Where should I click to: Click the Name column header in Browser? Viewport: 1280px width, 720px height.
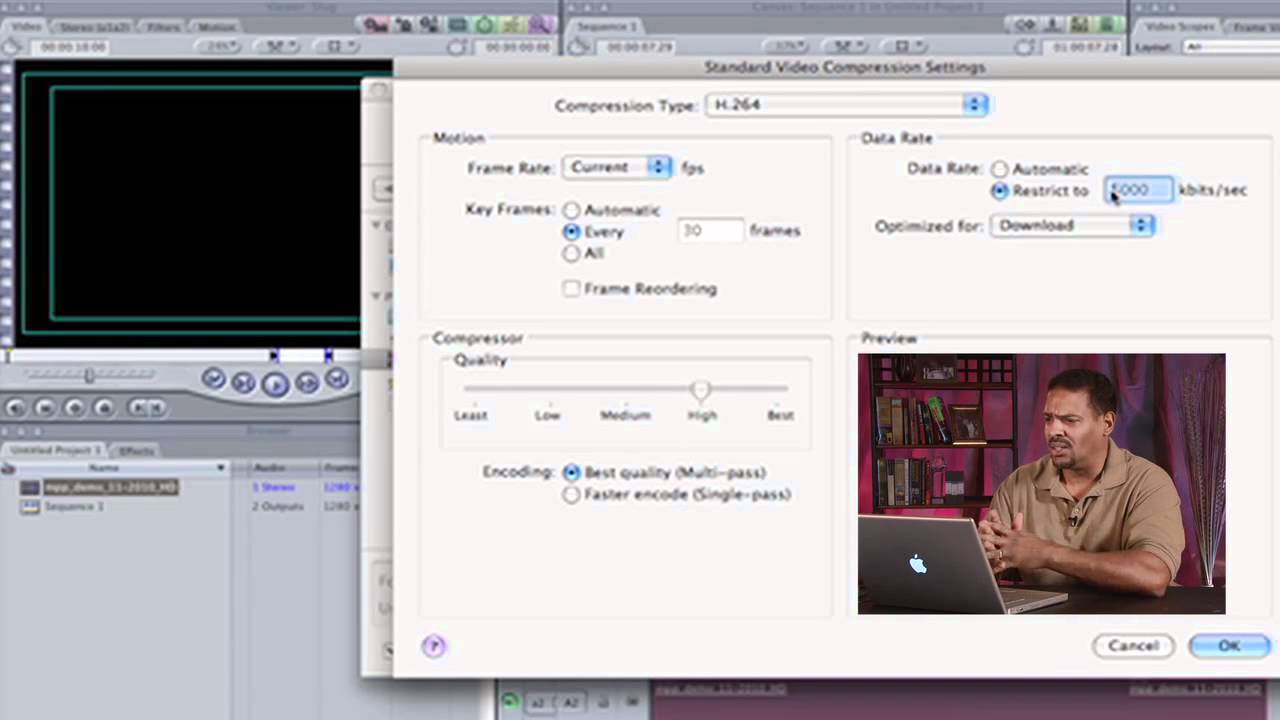pyautogui.click(x=104, y=468)
